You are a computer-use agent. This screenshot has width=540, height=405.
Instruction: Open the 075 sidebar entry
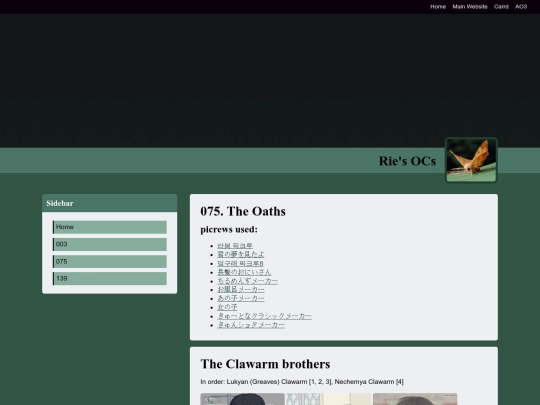coord(110,261)
